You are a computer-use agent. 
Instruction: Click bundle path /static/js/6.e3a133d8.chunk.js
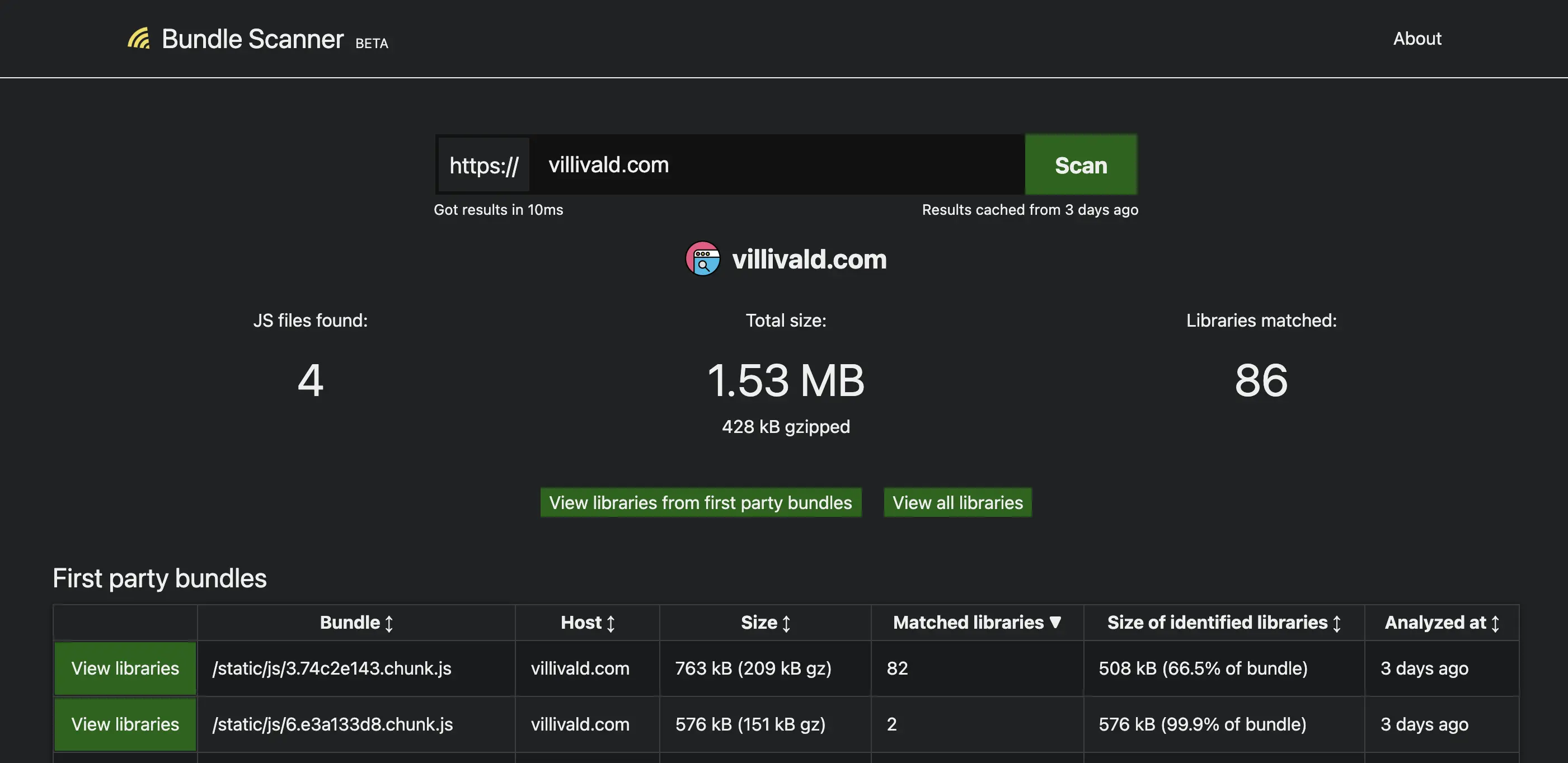(332, 724)
